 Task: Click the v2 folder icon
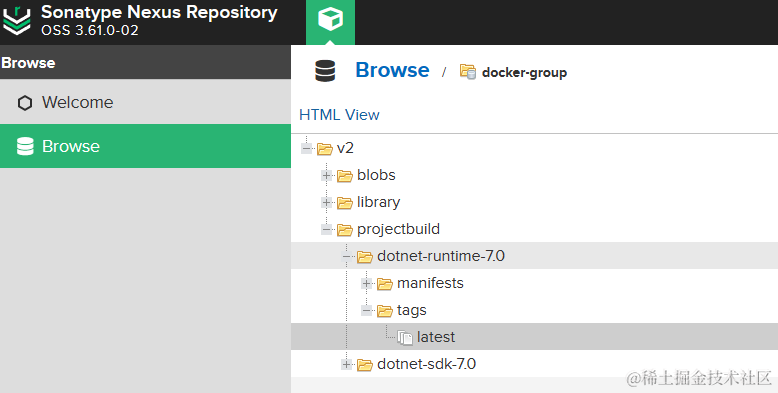coord(324,148)
